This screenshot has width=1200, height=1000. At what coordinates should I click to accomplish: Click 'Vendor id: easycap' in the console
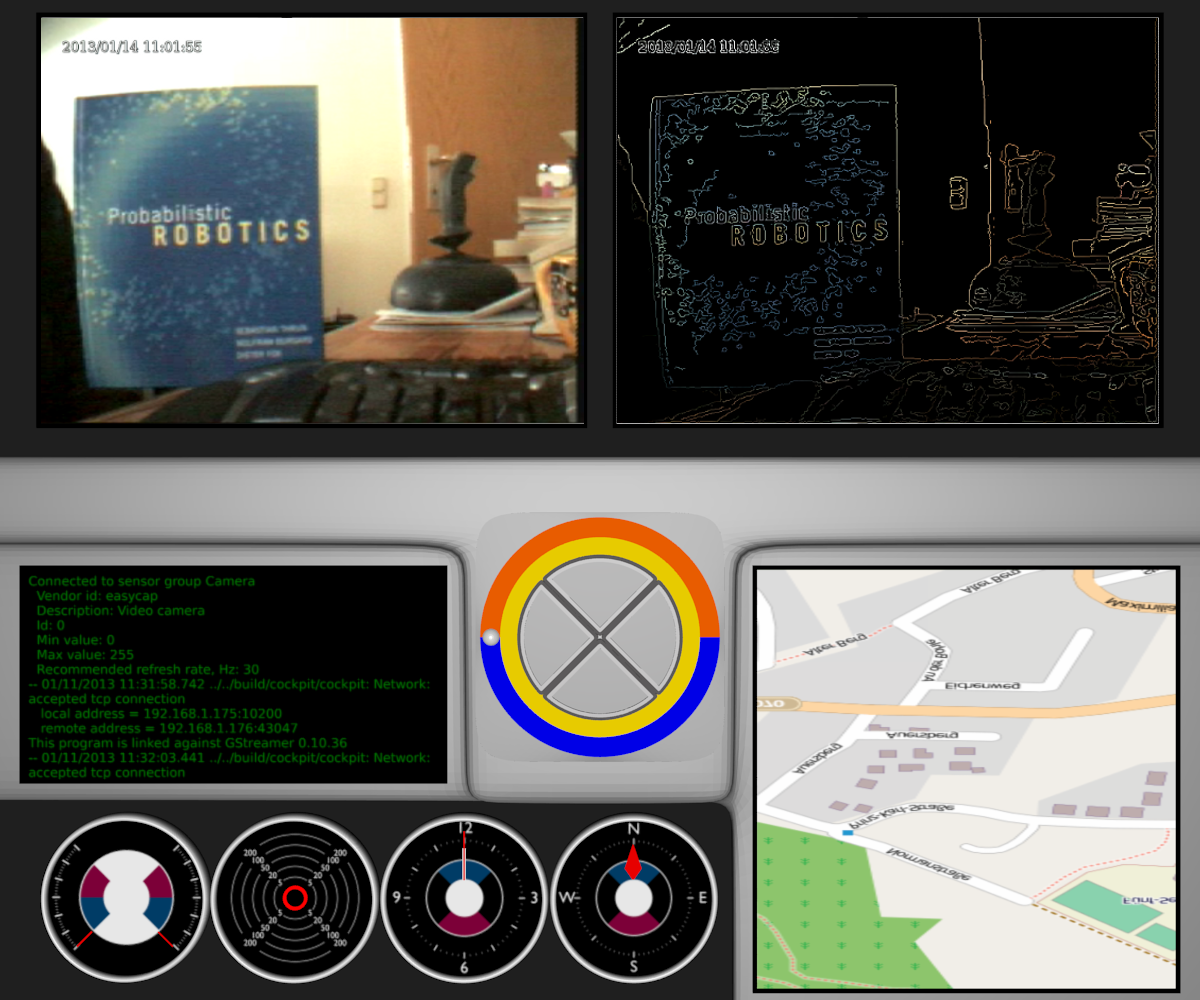(95, 595)
